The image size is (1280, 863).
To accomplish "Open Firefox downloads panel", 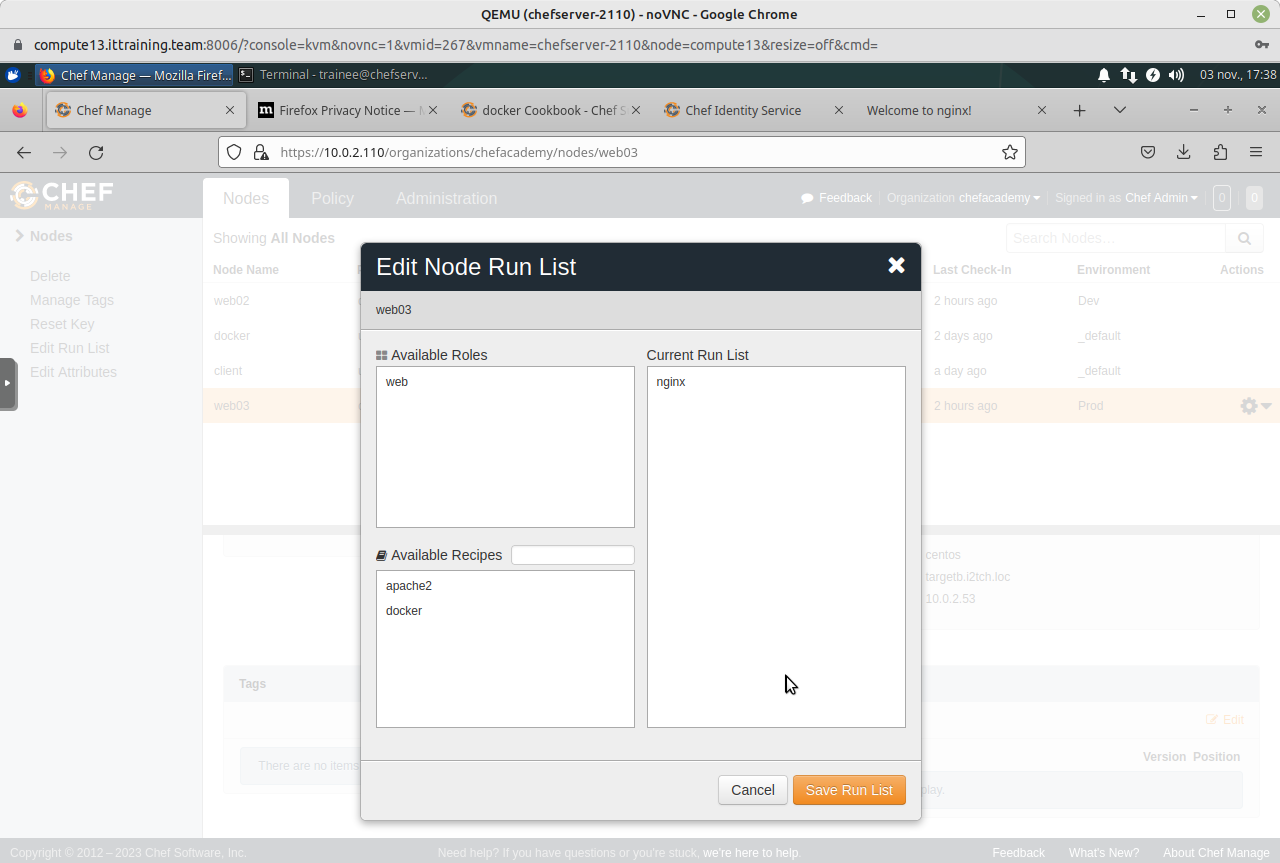I will (x=1184, y=152).
